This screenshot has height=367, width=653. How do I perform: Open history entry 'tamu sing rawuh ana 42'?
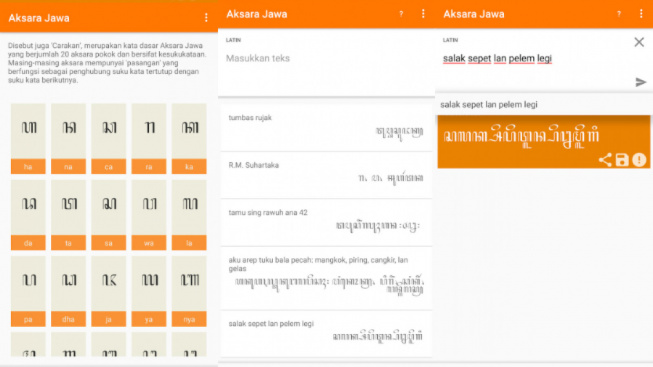coord(326,223)
